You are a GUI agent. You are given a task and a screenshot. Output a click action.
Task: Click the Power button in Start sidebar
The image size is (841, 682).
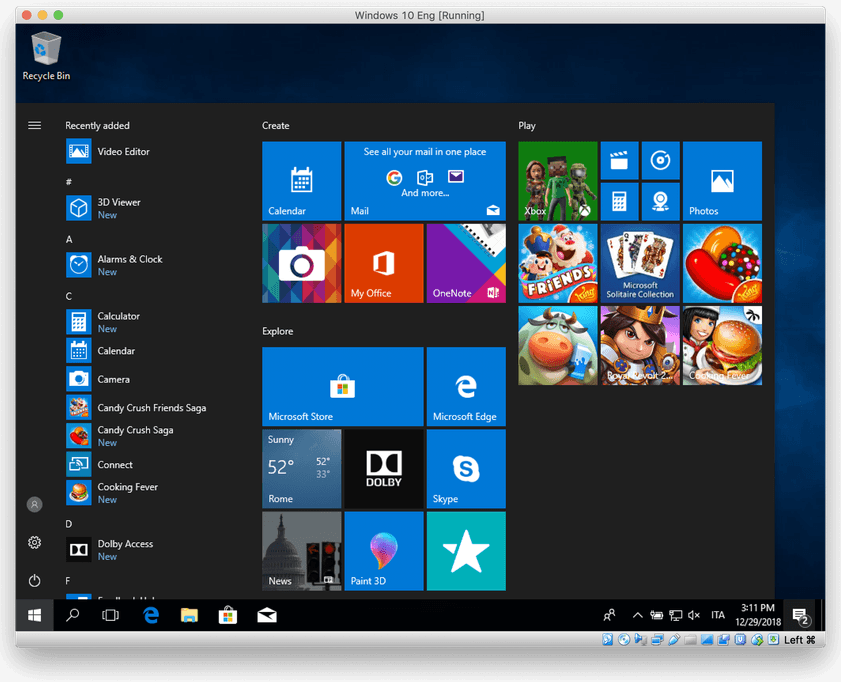[x=34, y=581]
